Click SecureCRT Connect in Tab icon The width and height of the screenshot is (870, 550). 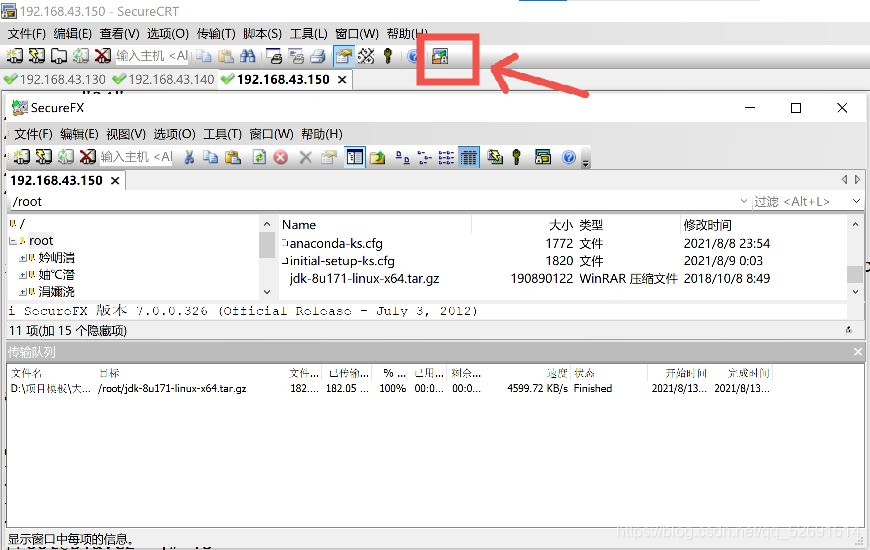(x=59, y=55)
